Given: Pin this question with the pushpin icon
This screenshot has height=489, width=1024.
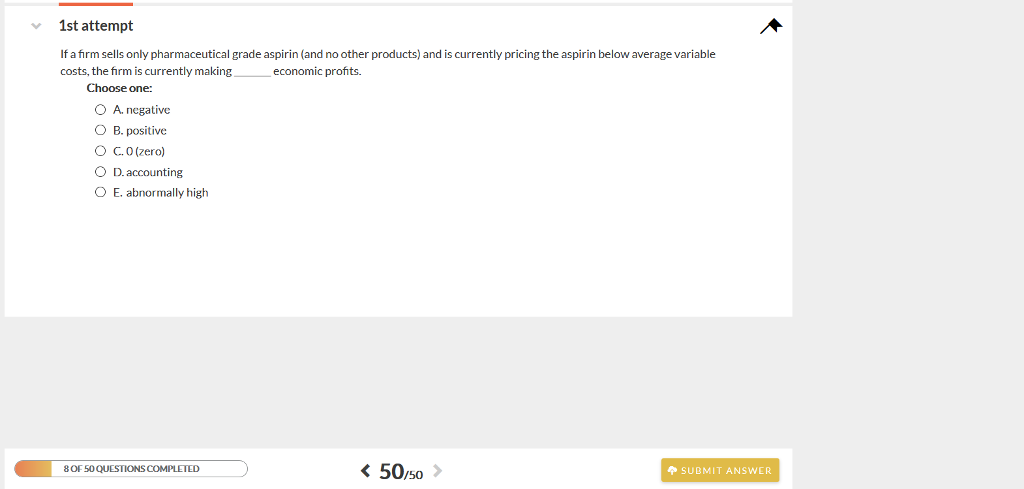Looking at the screenshot, I should coord(770,26).
